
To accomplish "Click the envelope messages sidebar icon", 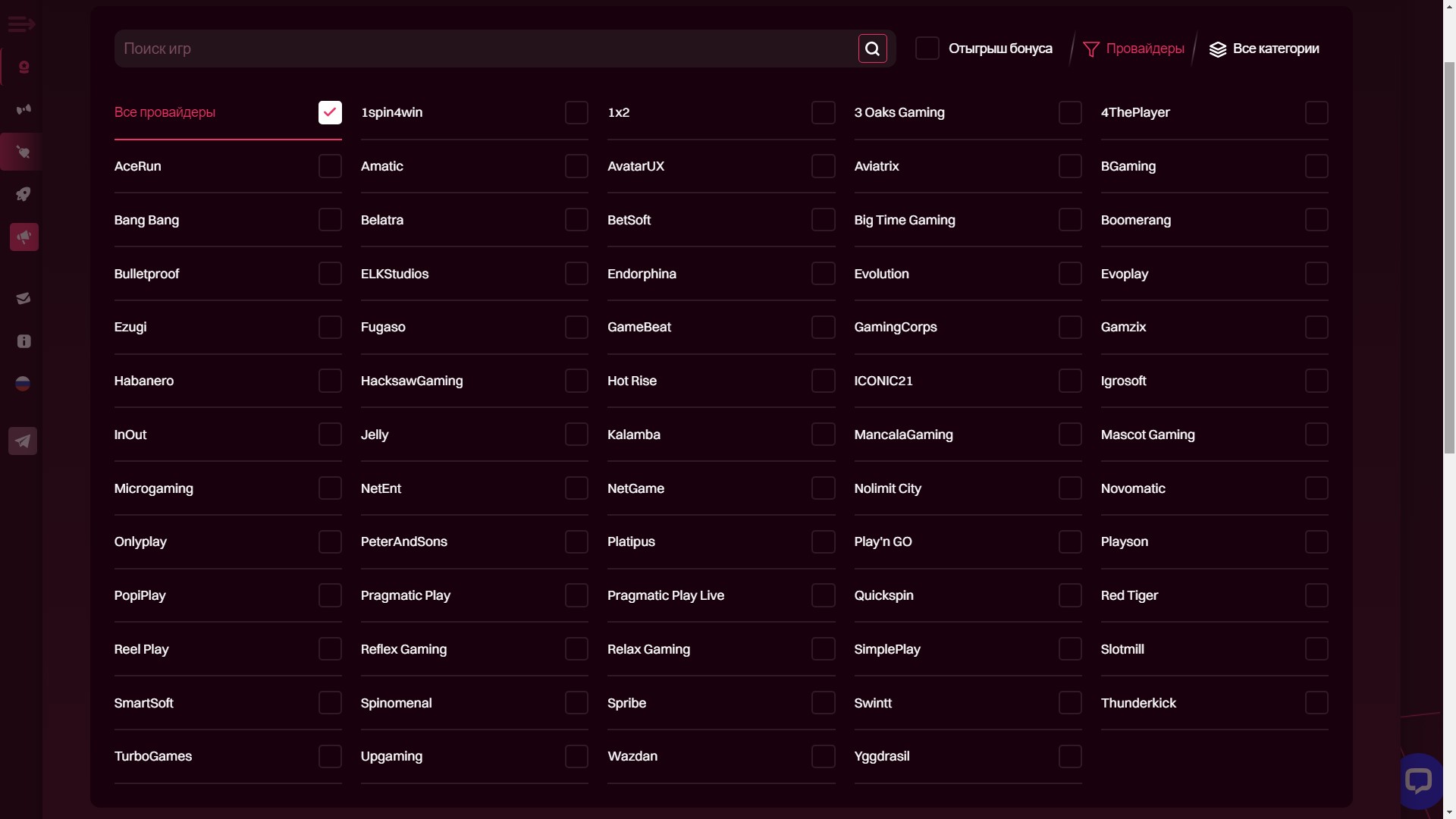I will click(24, 298).
